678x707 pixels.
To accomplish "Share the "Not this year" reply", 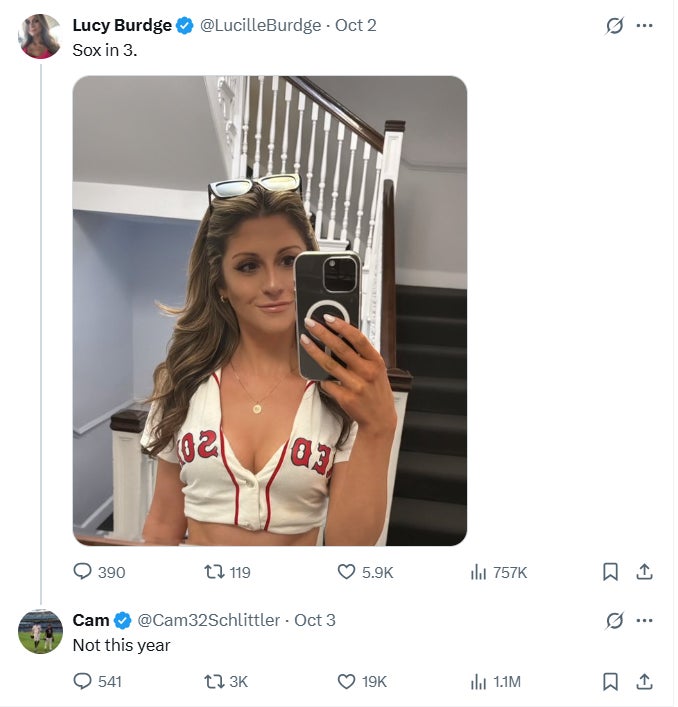I will click(645, 681).
